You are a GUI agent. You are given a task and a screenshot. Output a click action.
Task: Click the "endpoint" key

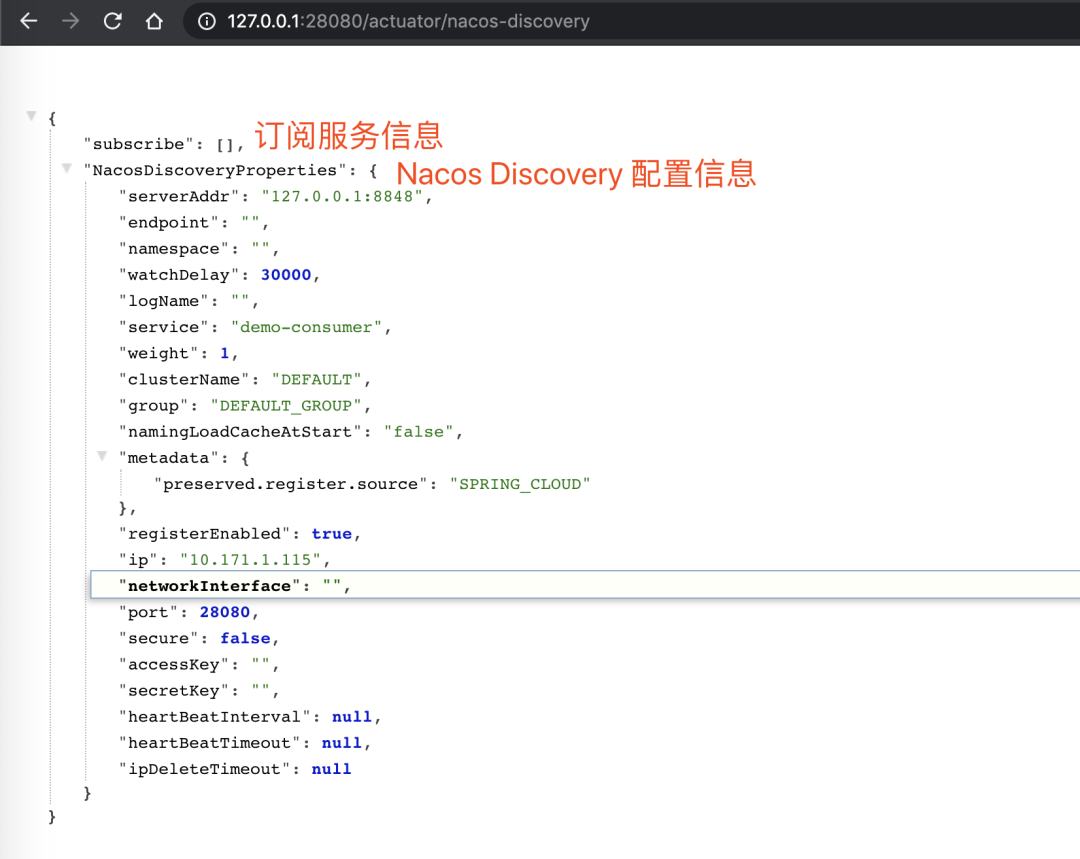[169, 222]
